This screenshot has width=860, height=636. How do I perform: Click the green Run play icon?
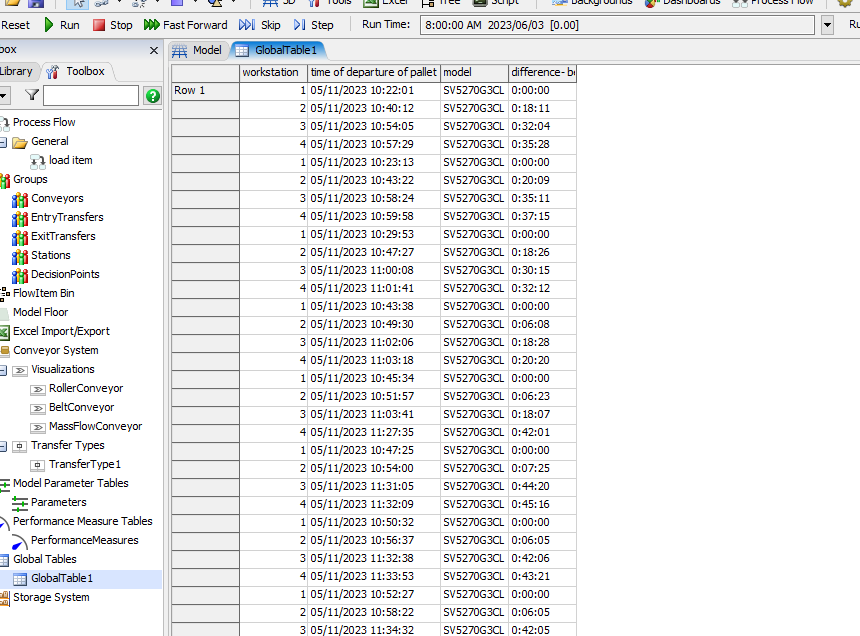pos(49,25)
